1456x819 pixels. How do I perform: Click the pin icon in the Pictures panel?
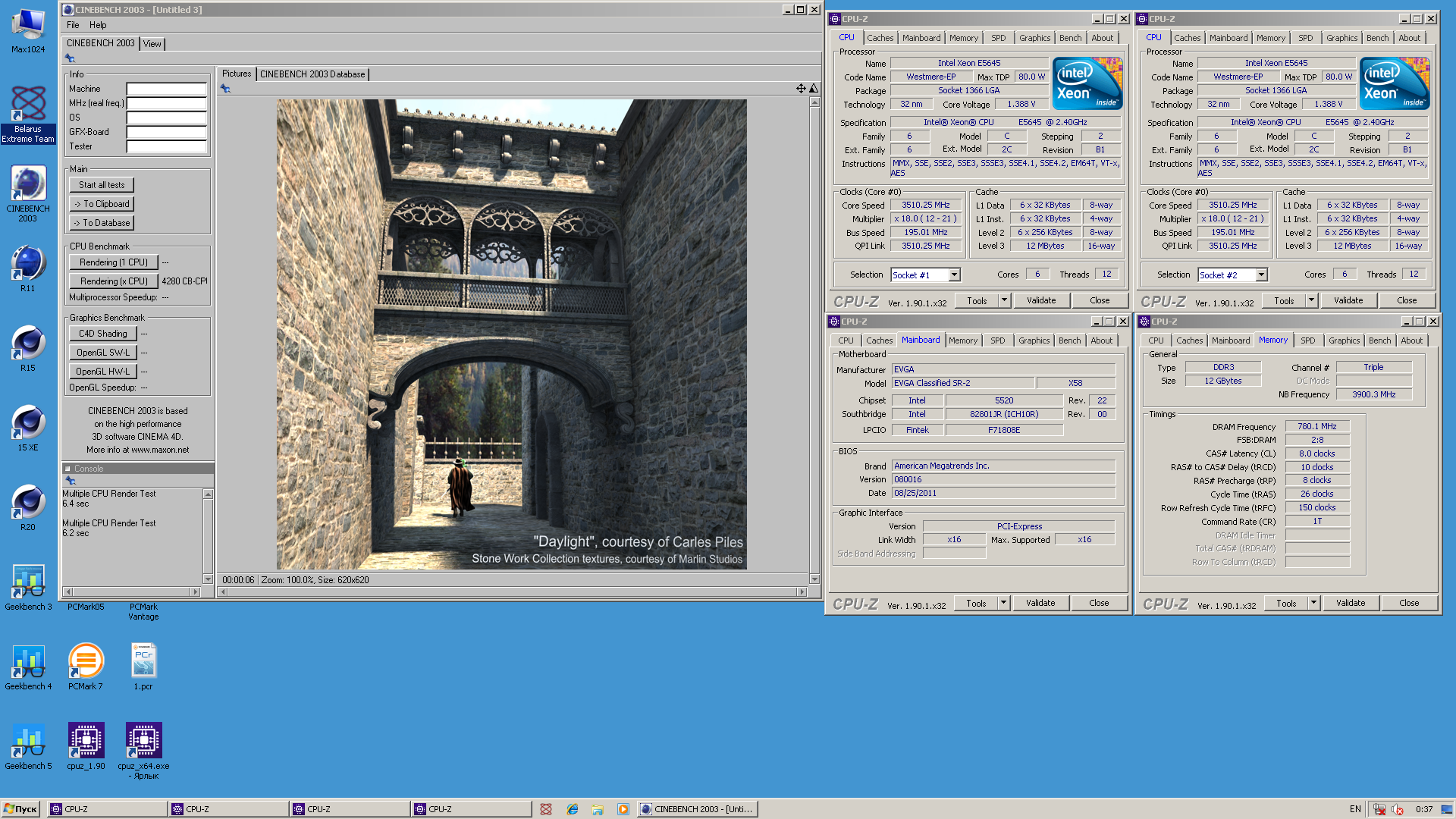coord(224,89)
